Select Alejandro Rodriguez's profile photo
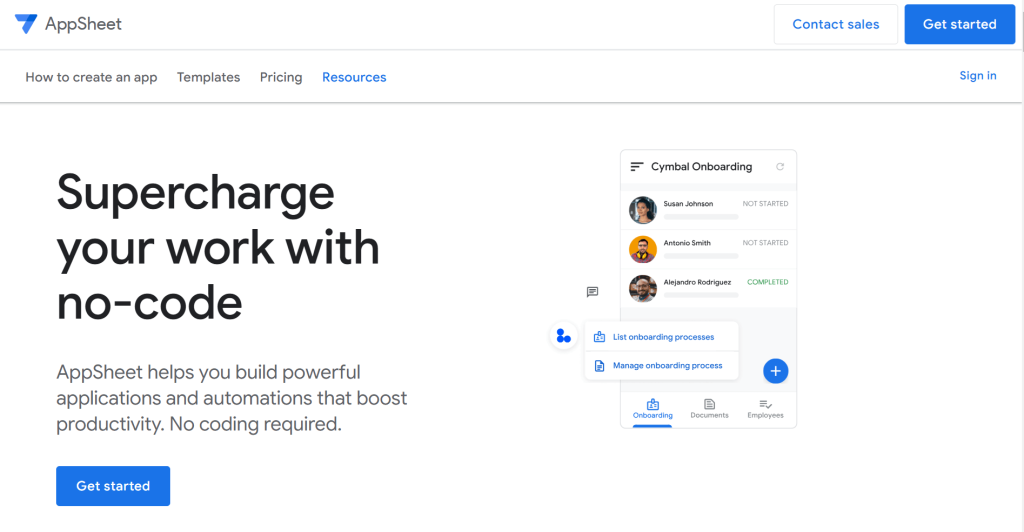The width and height of the screenshot is (1024, 532). [643, 289]
